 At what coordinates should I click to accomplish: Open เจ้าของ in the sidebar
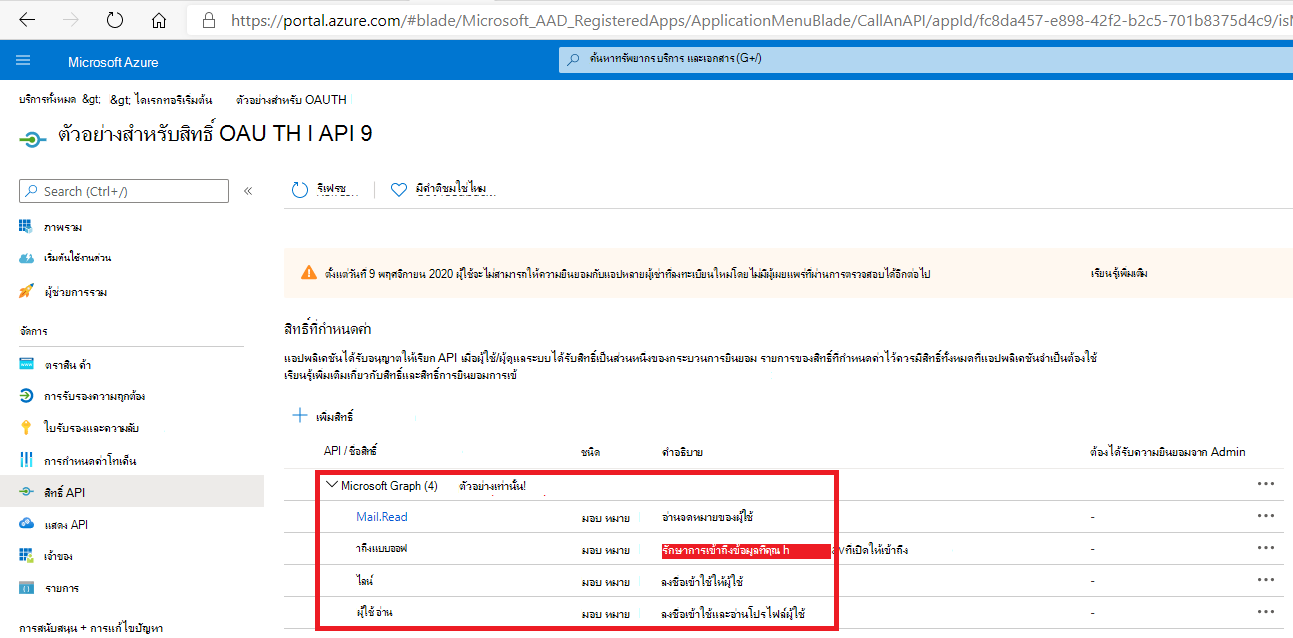[x=58, y=556]
